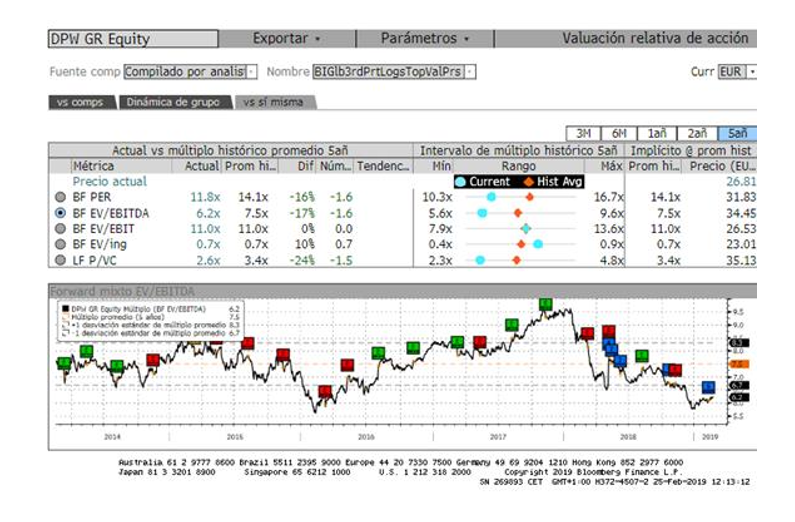Switch to the vs comps tab

(81, 102)
